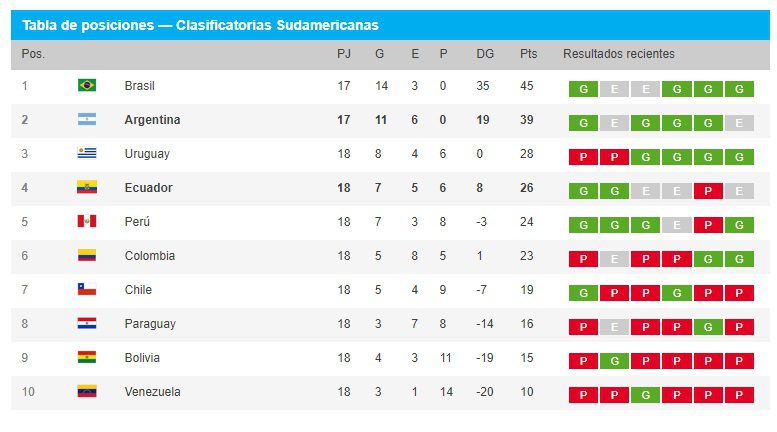Screen dimensions: 777x432
Task: Click the Chile flag icon
Action: click(87, 290)
